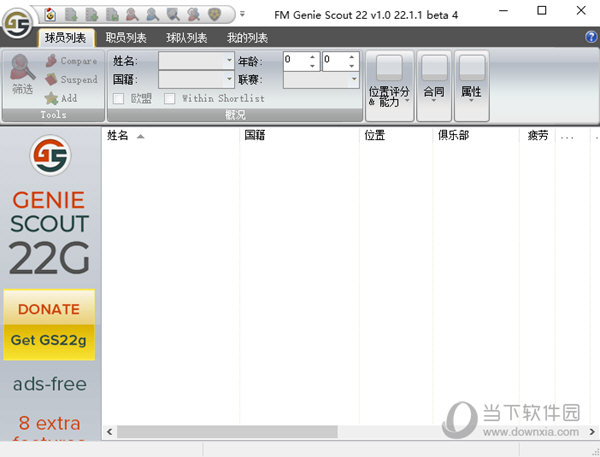
Task: Expand the 合同 contract dropdown button
Action: [434, 86]
